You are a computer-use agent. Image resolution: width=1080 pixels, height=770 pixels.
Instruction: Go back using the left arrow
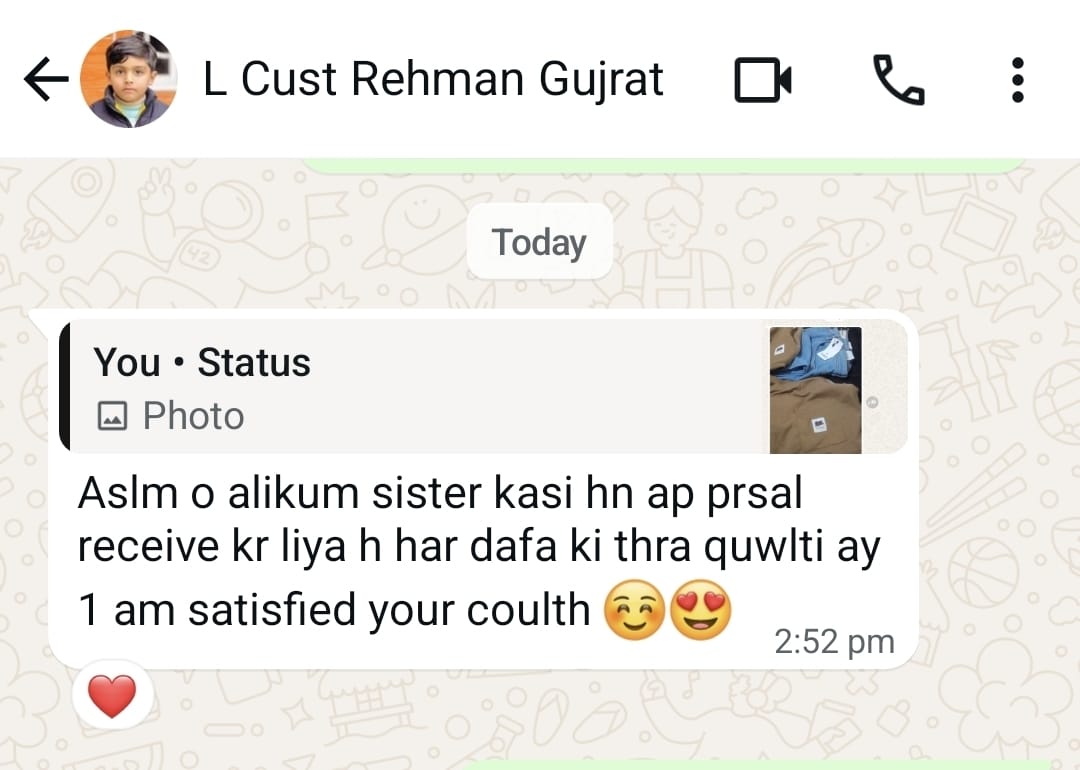coord(46,79)
